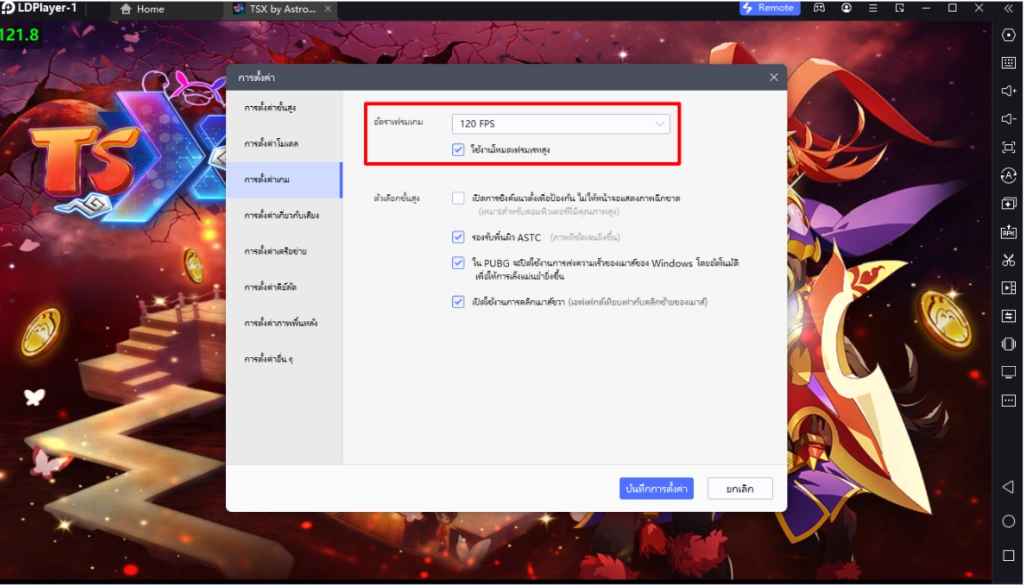Screen dimensions: 1024x585
Task: Open the video recorder icon in sidebar
Action: [x=1008, y=288]
